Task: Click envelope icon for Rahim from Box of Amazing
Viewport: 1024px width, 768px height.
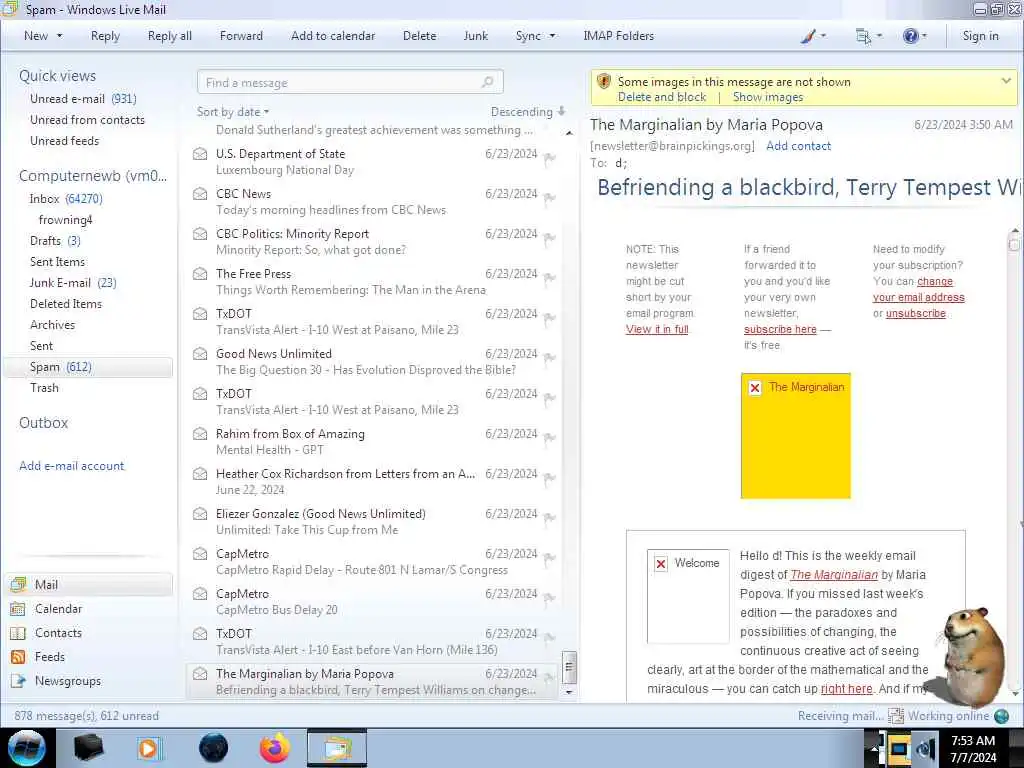Action: (x=200, y=434)
